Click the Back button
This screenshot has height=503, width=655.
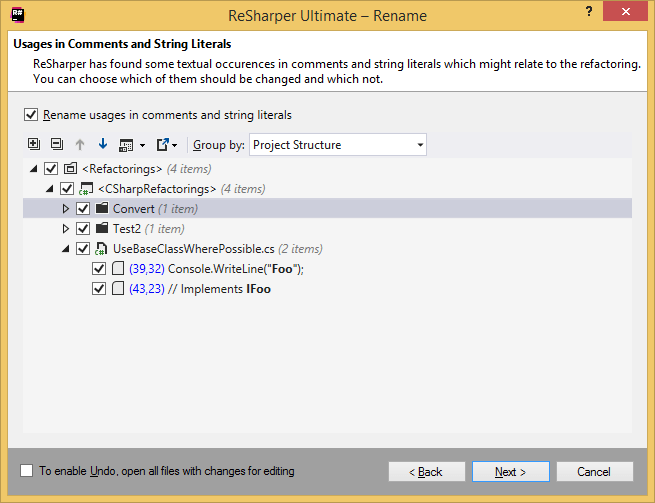coord(429,472)
